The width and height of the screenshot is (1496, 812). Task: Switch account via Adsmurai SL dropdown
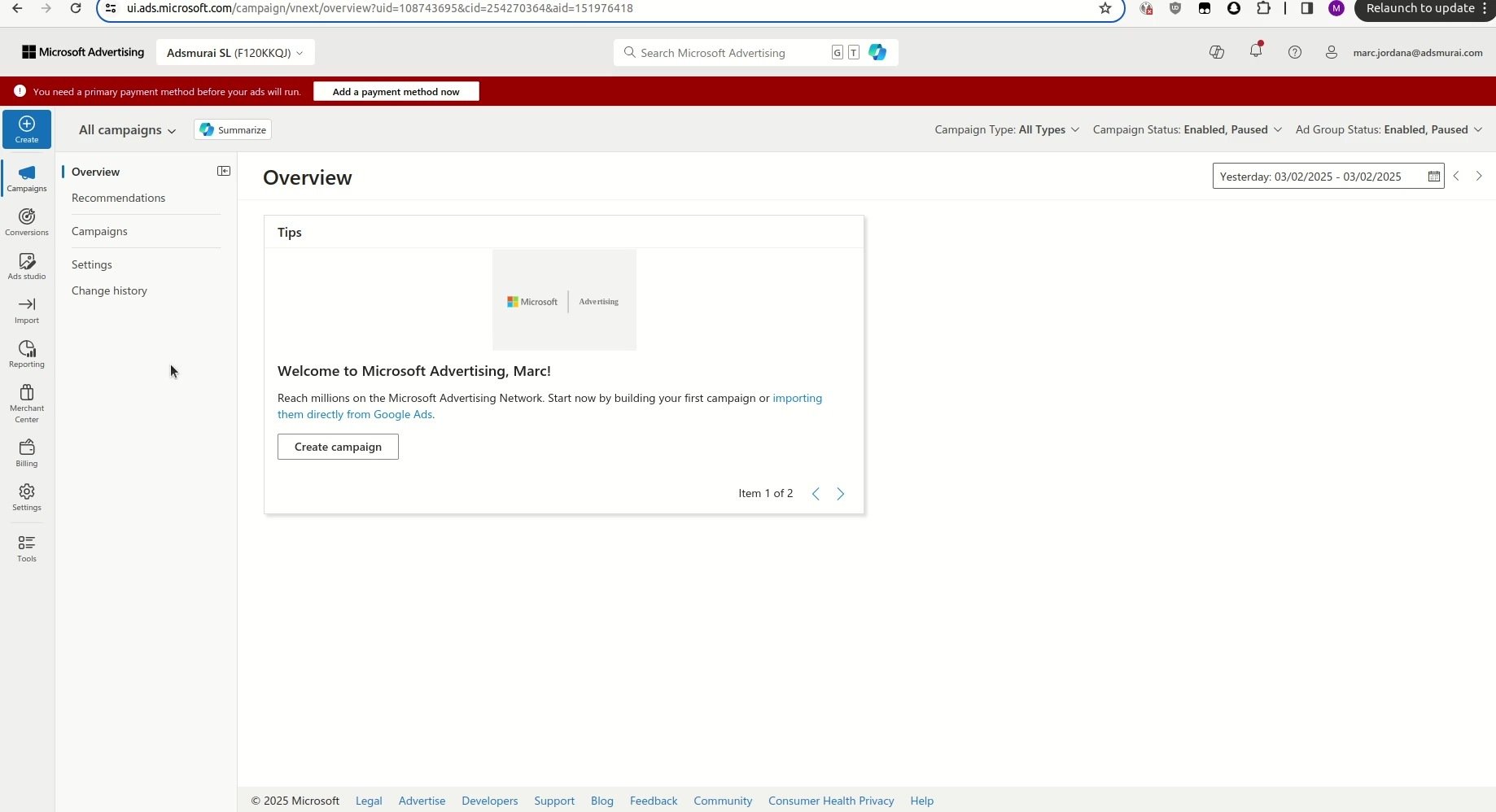234,53
